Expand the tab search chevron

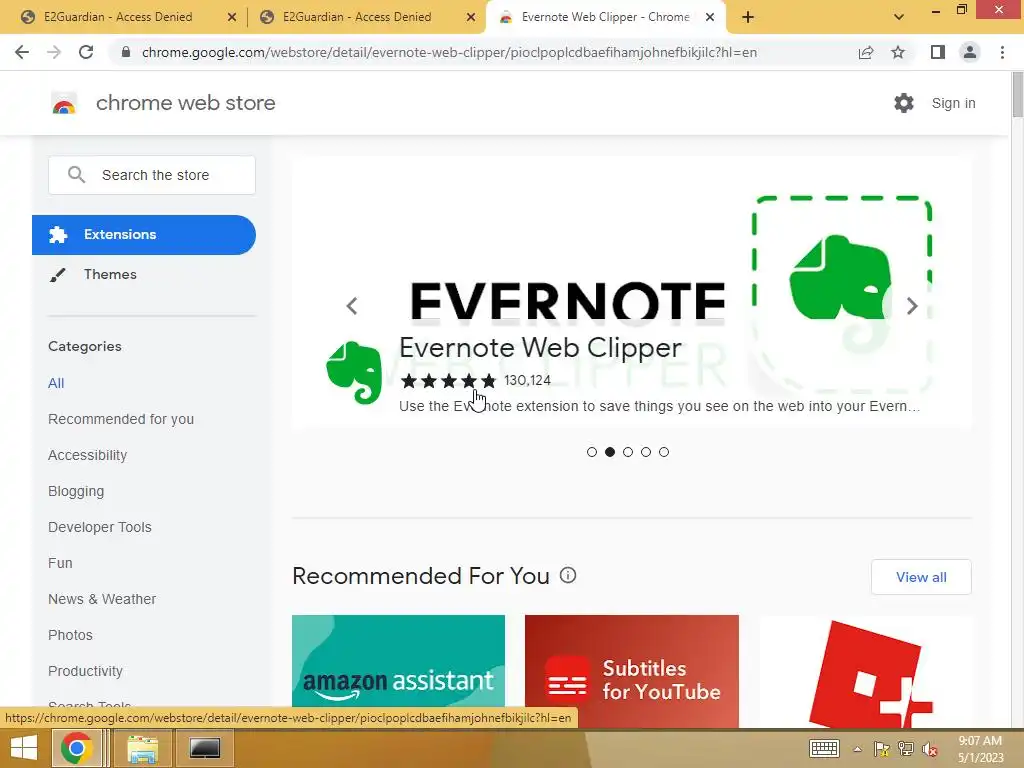click(x=899, y=17)
